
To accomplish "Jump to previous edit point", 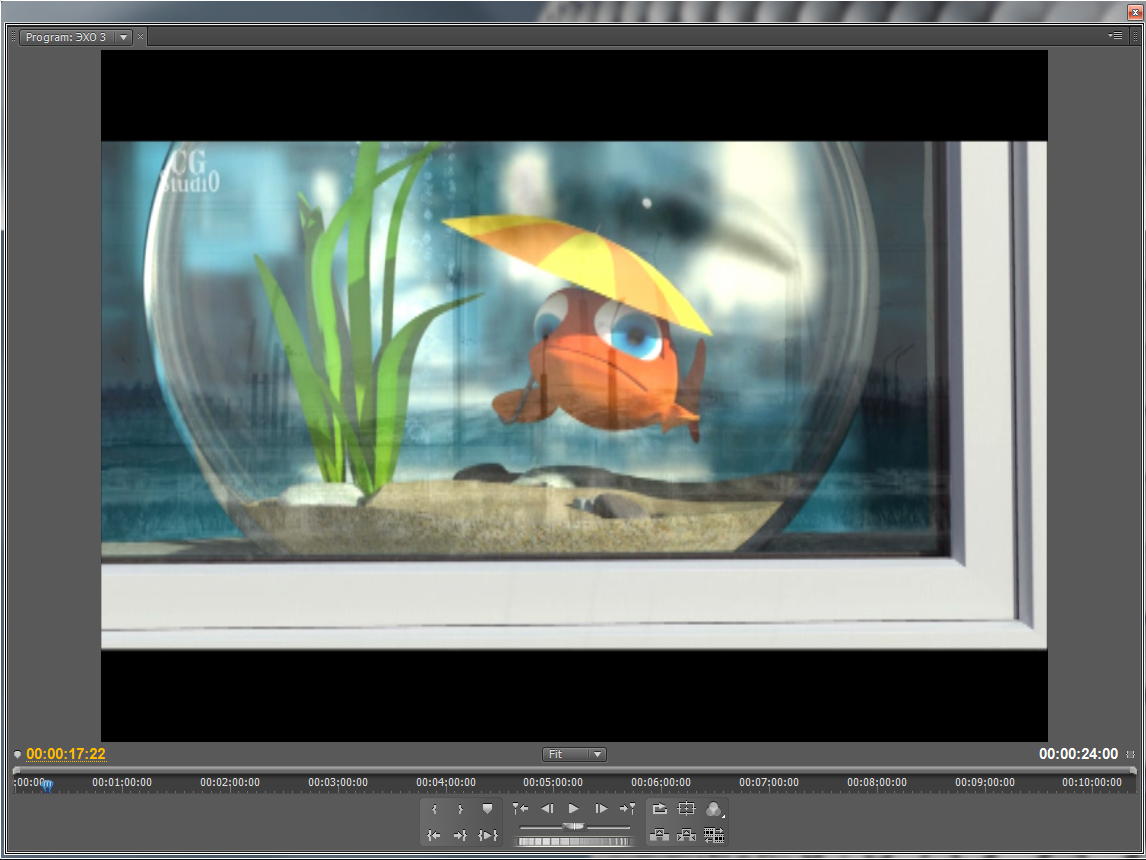I will 520,809.
